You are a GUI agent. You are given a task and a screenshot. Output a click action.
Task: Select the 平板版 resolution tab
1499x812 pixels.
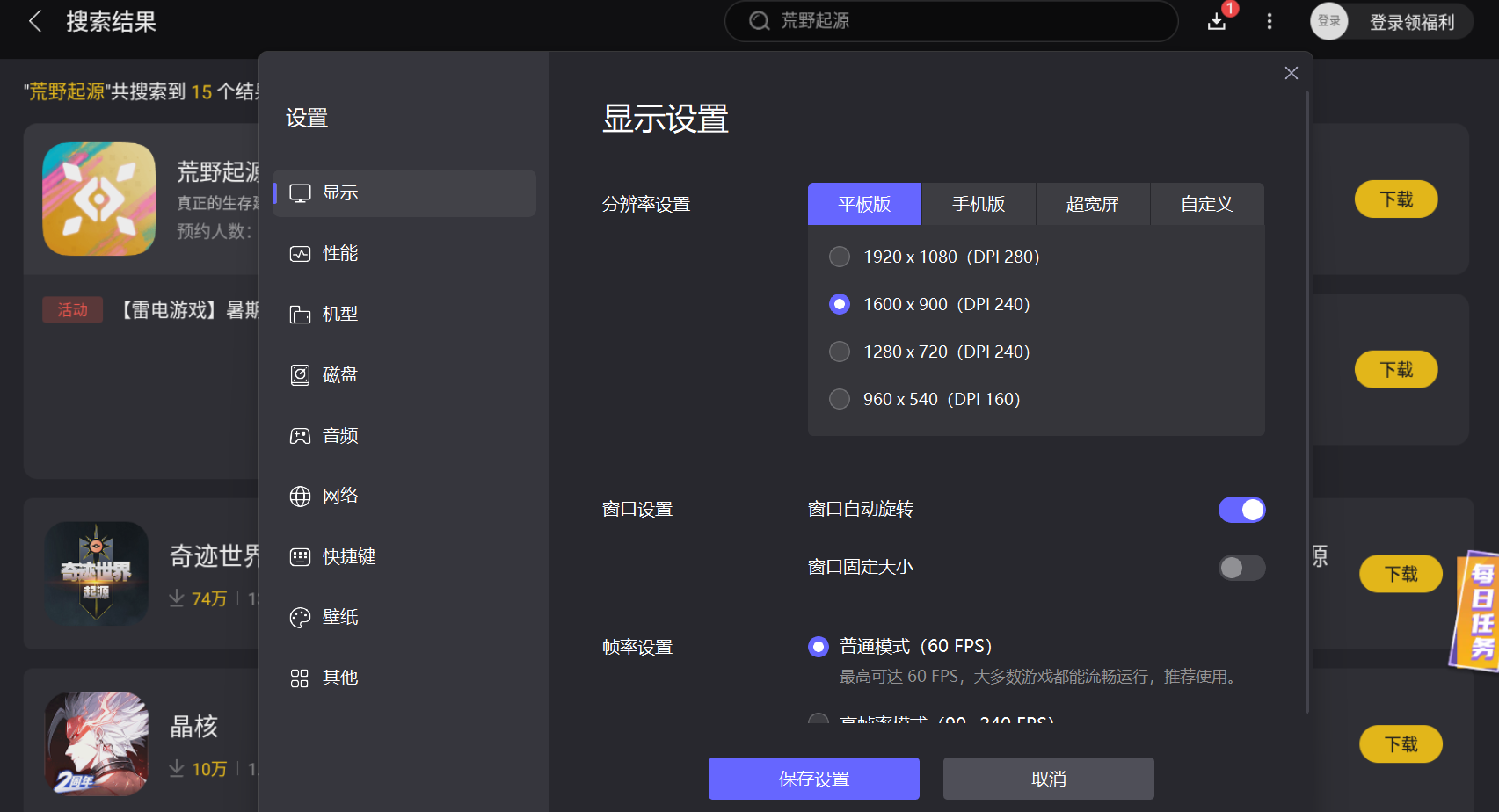864,204
